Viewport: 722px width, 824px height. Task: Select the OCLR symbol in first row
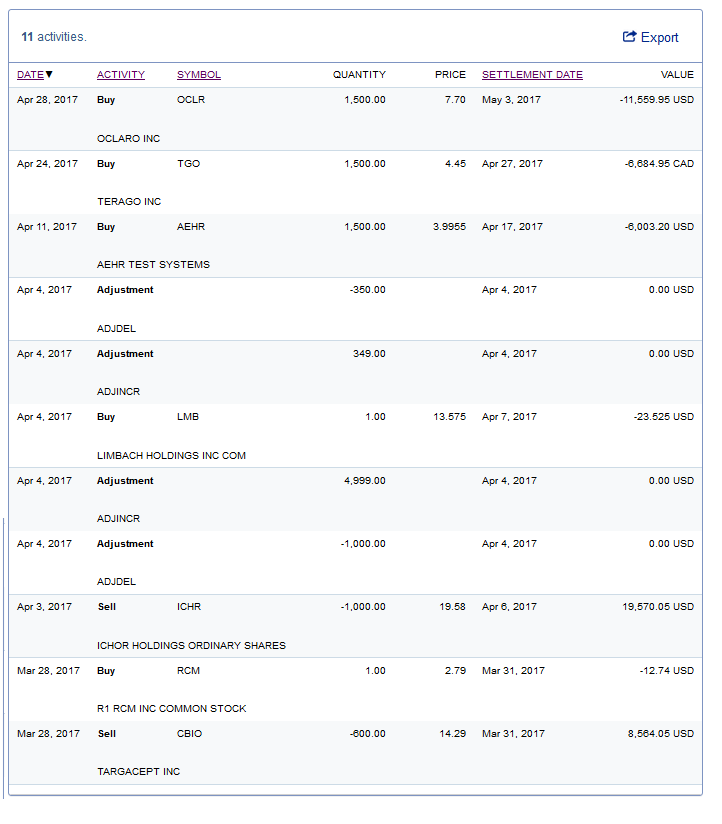pyautogui.click(x=191, y=100)
